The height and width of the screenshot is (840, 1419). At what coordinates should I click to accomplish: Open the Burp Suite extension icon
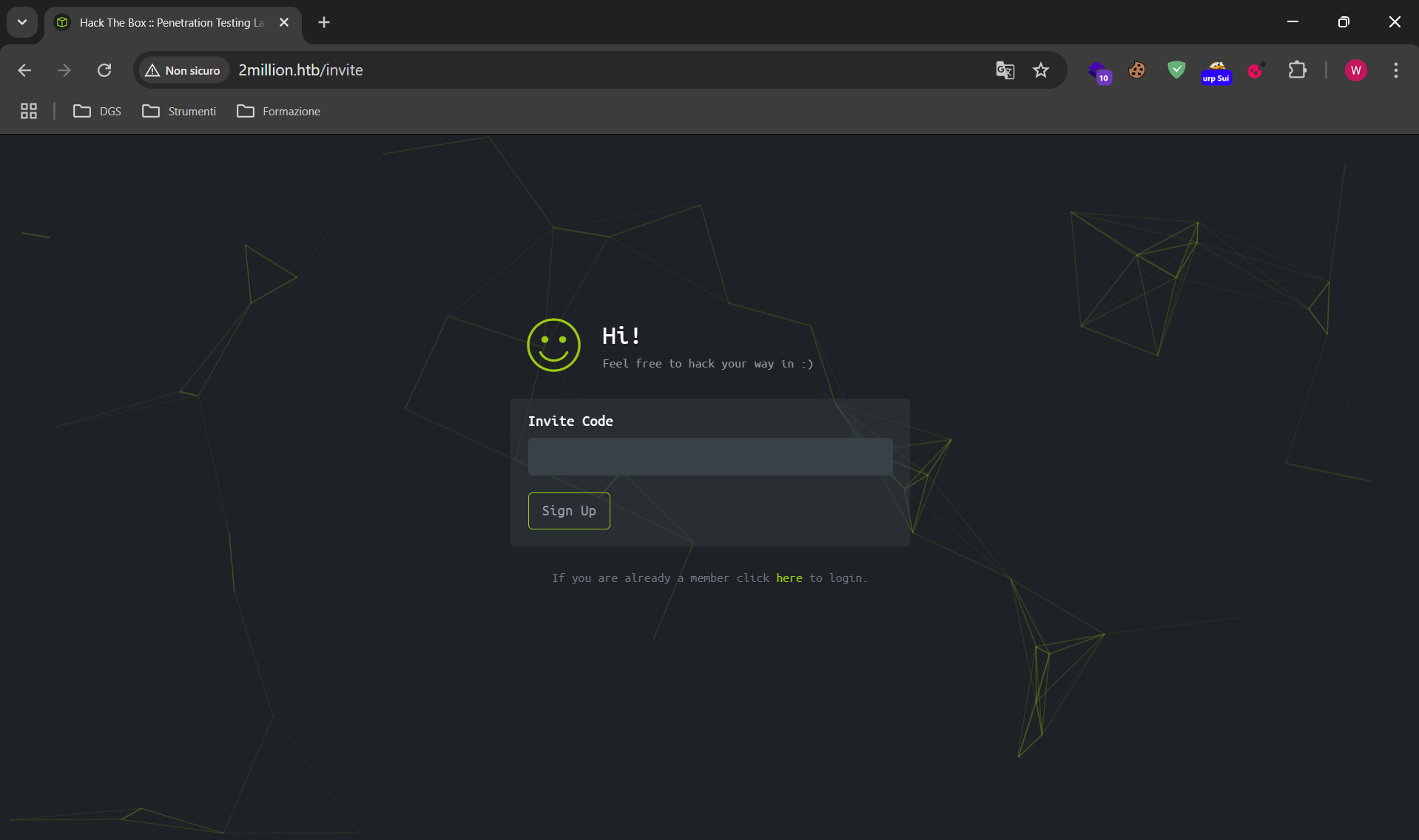[x=1216, y=72]
